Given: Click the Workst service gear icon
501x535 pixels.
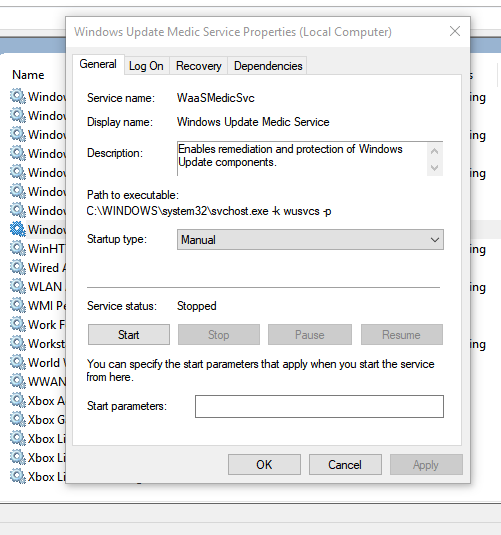Looking at the screenshot, I should 18,343.
